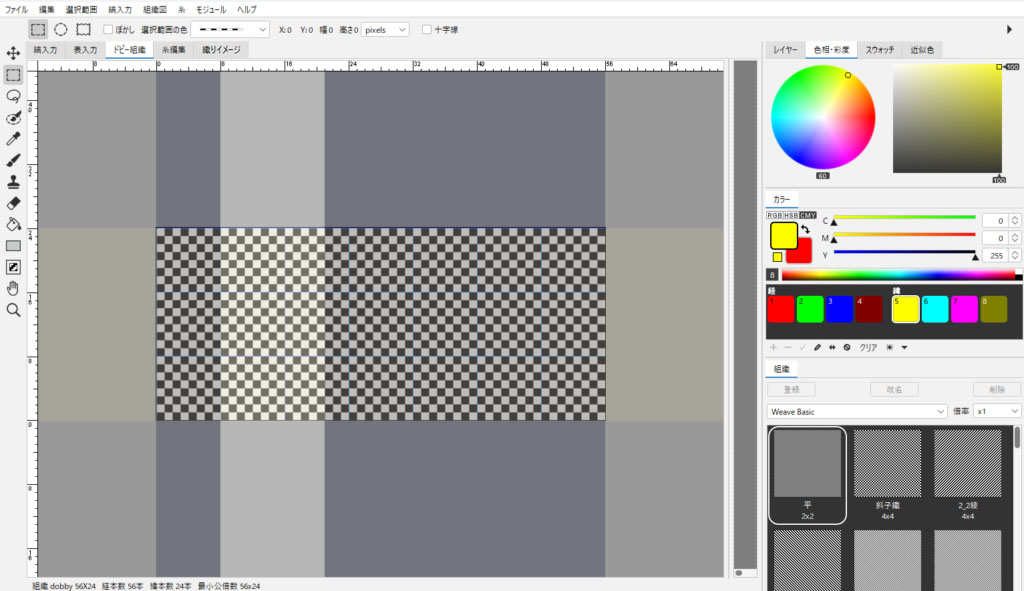
Task: Select the Move tool in left toolbar
Action: pos(13,53)
